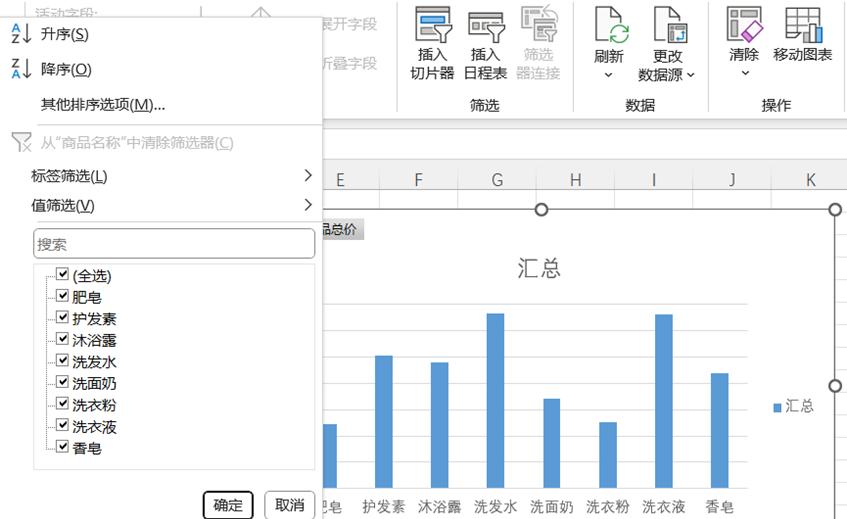Open the 清除 dropdown arrow

[x=745, y=73]
